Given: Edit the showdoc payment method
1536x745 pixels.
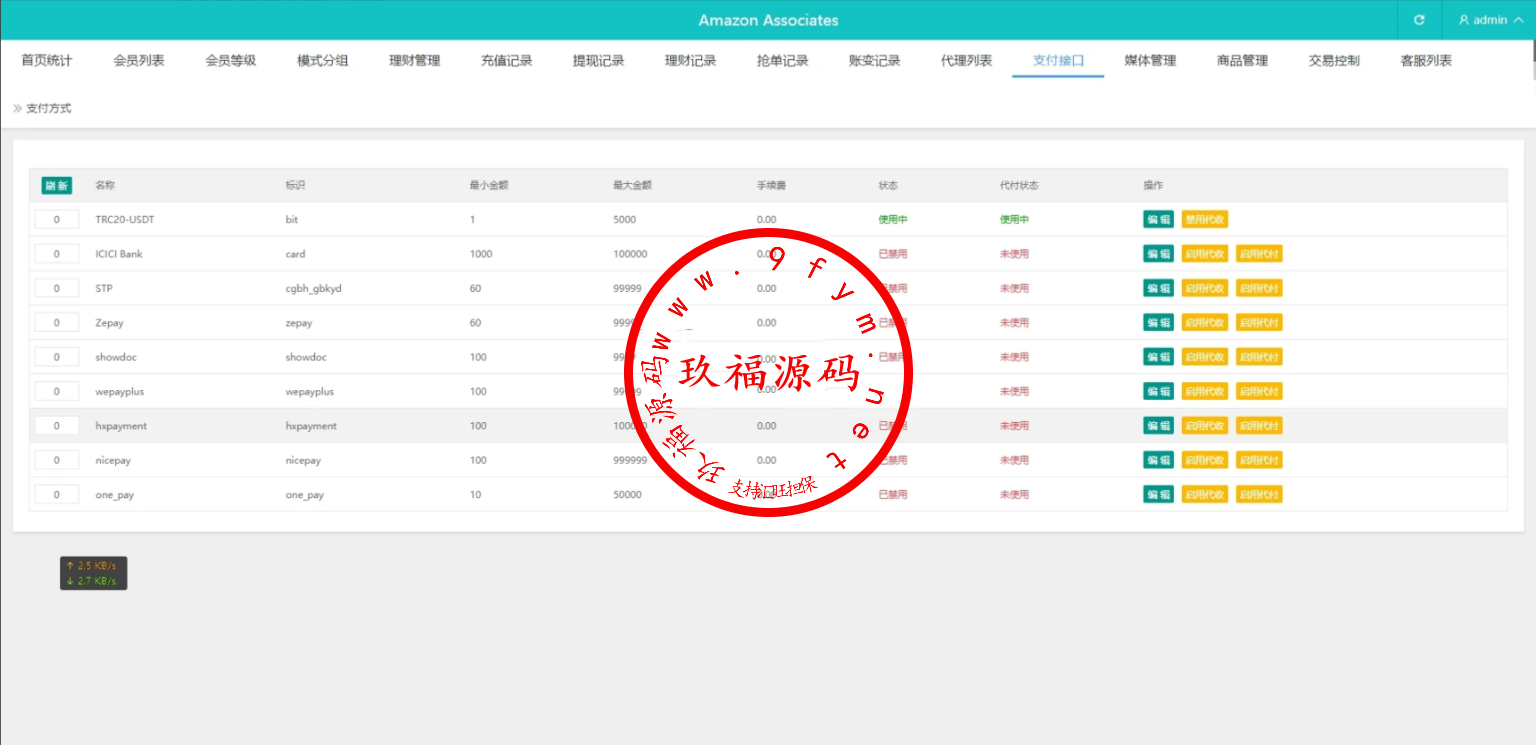Looking at the screenshot, I should point(1159,357).
